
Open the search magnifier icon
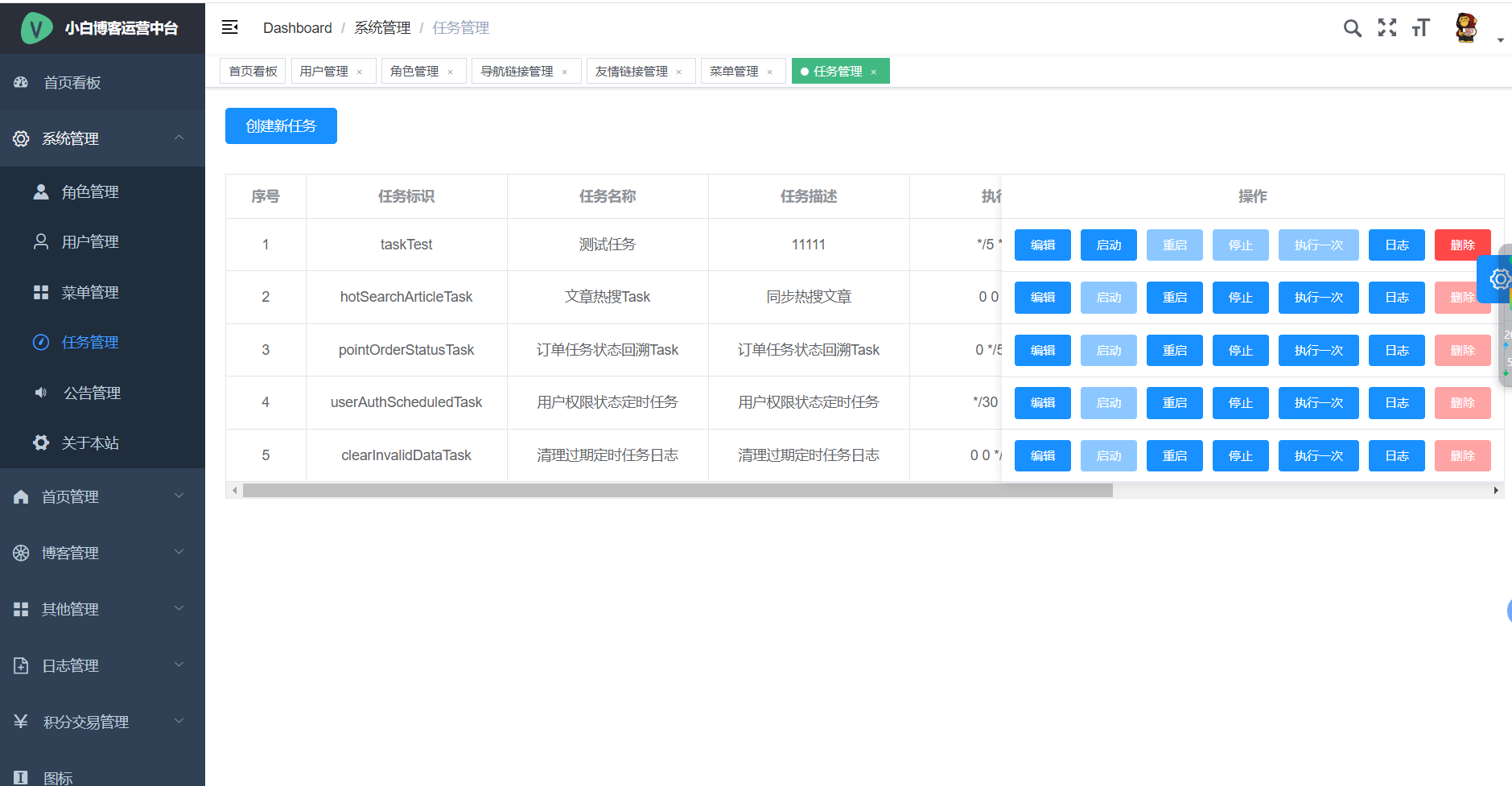pos(1352,28)
